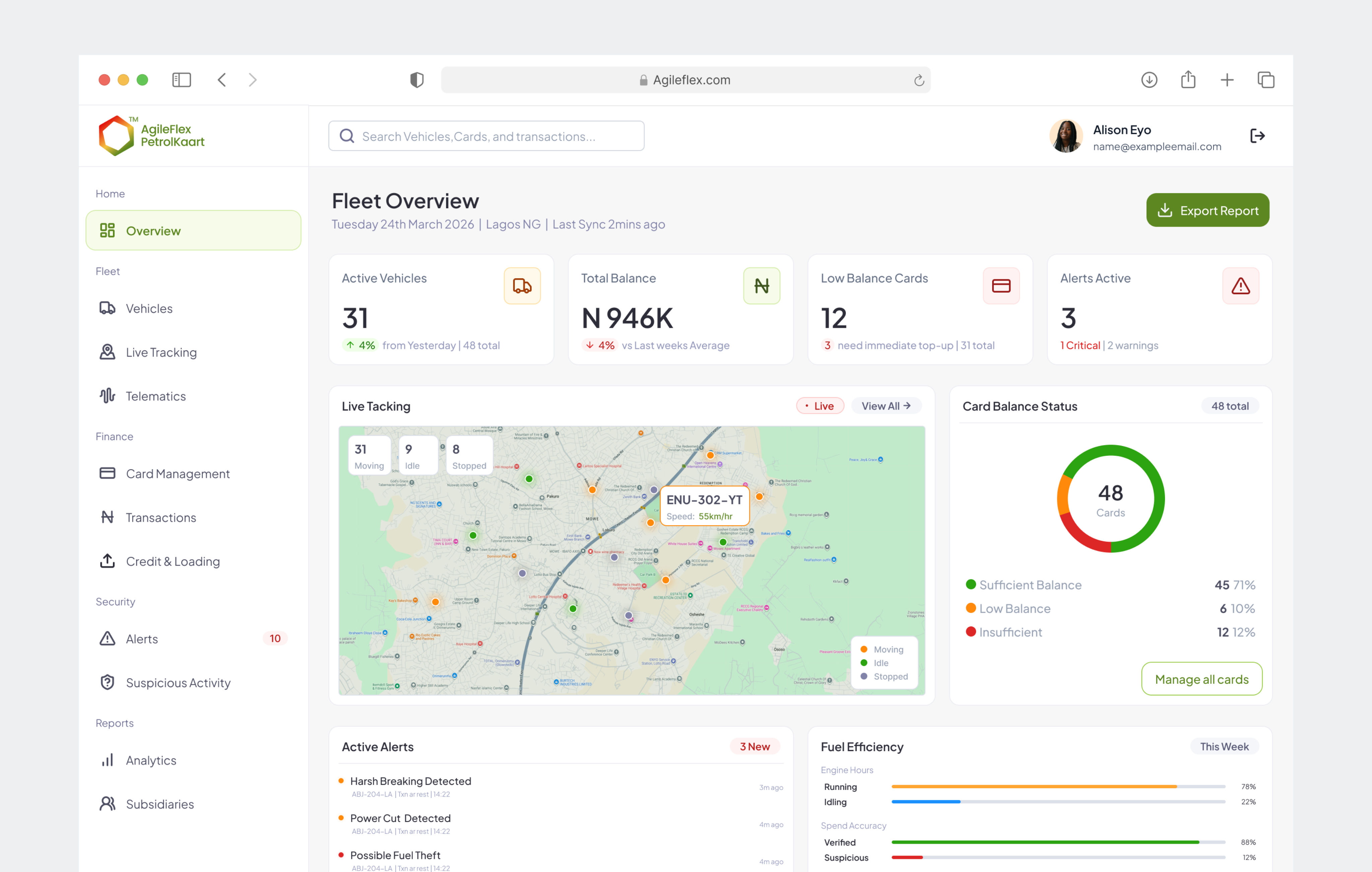Click Alison Eyo's profile avatar
The height and width of the screenshot is (872, 1372).
(x=1066, y=136)
